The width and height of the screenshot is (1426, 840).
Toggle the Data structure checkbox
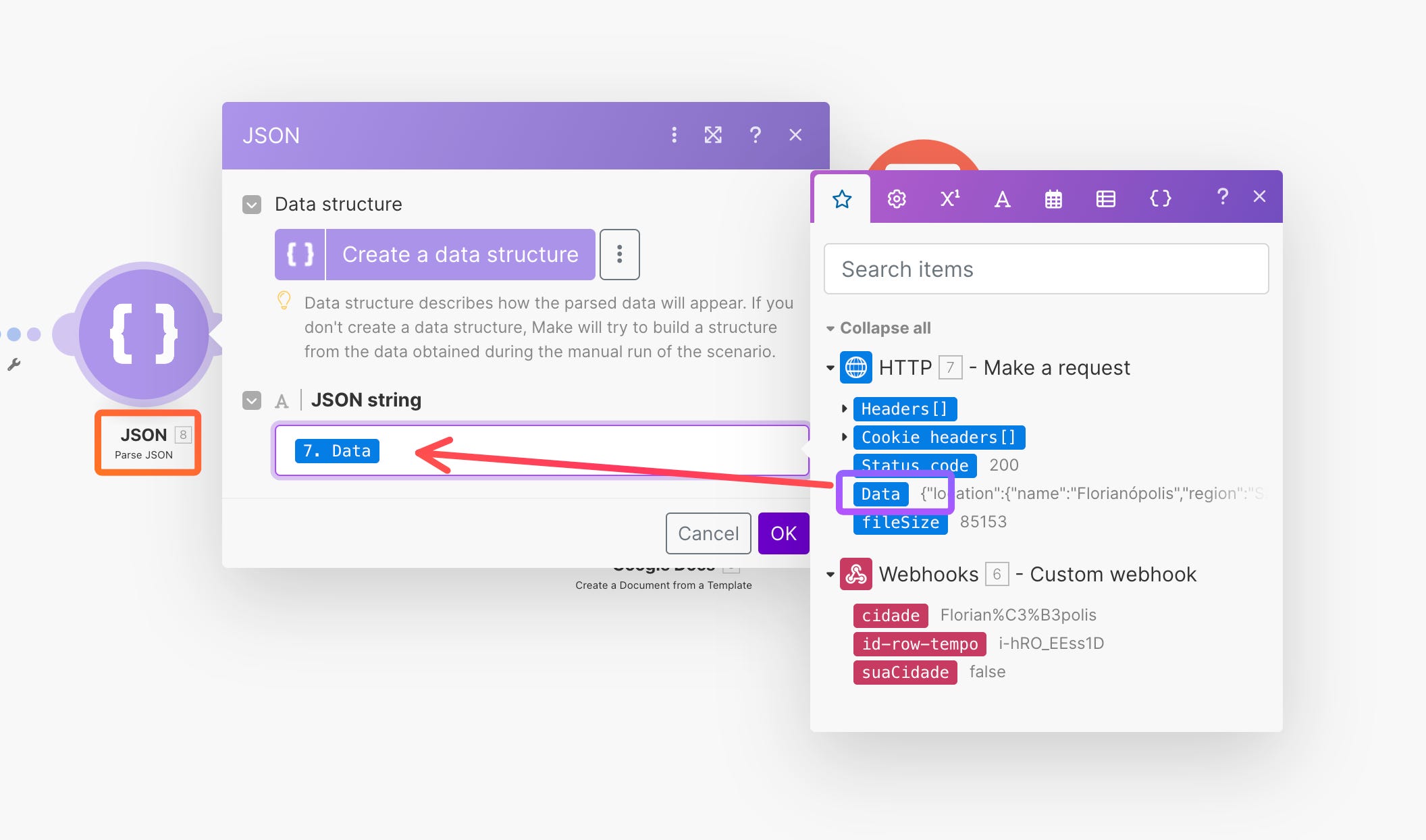252,205
